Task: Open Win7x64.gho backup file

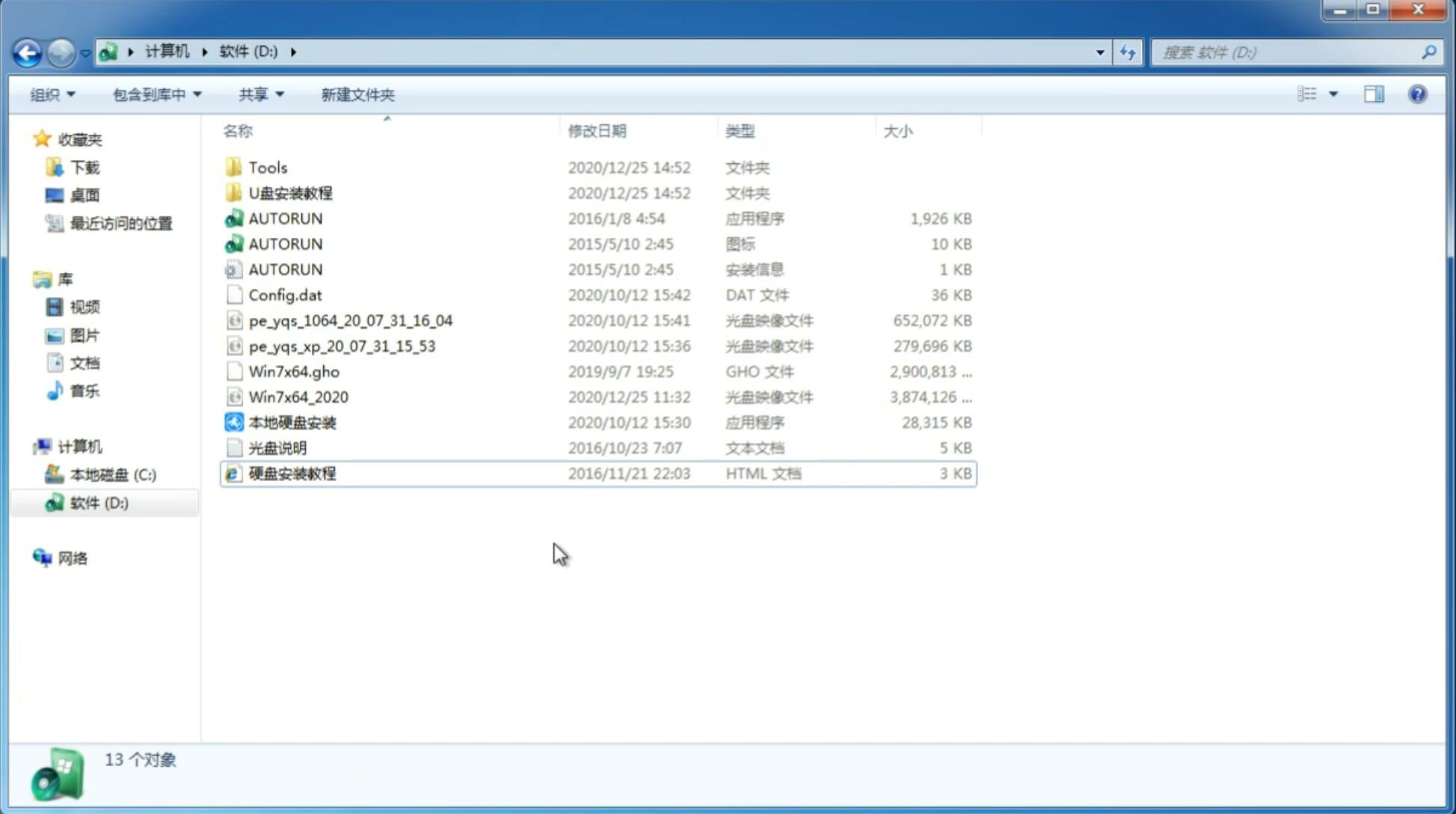Action: (x=293, y=371)
